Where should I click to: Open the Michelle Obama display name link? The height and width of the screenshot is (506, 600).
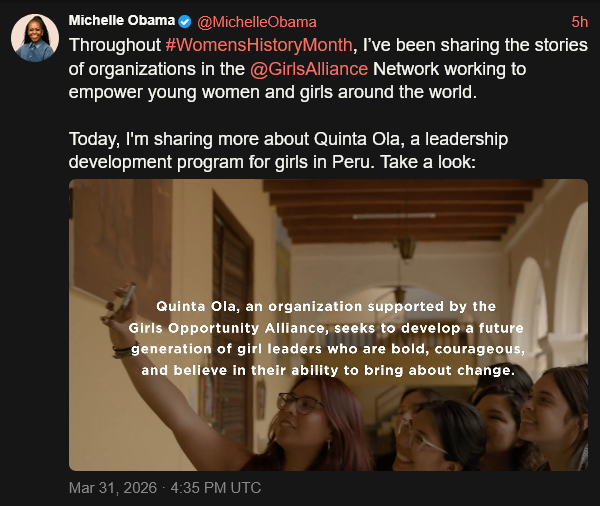pyautogui.click(x=121, y=21)
